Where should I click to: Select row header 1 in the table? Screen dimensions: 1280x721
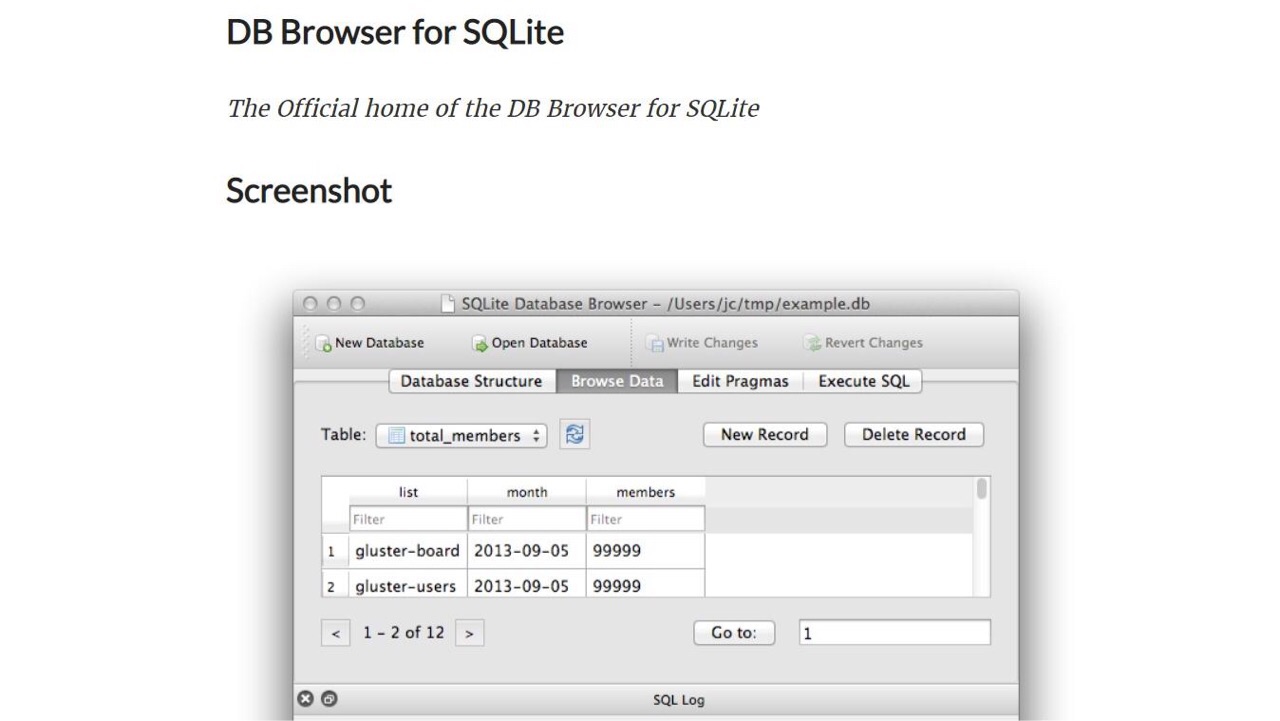(x=335, y=551)
